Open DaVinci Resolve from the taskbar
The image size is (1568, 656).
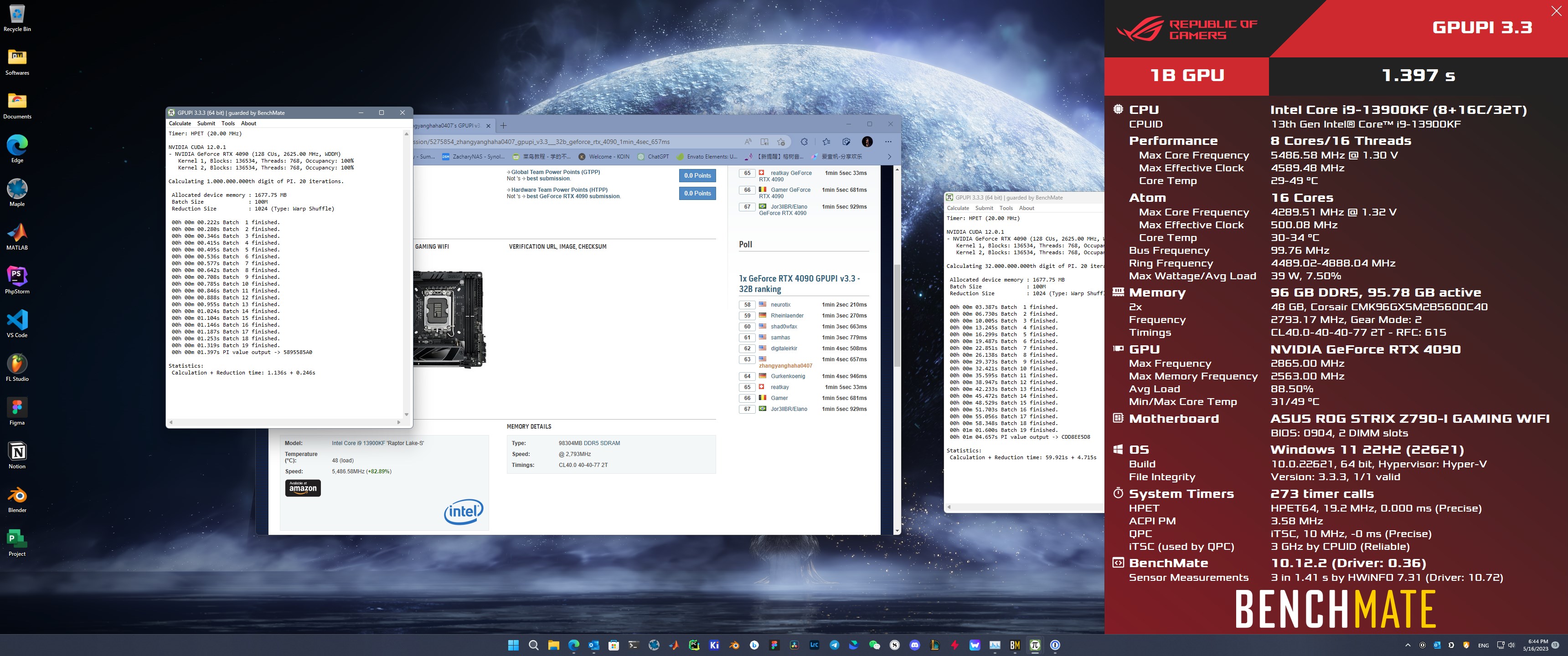click(x=794, y=645)
